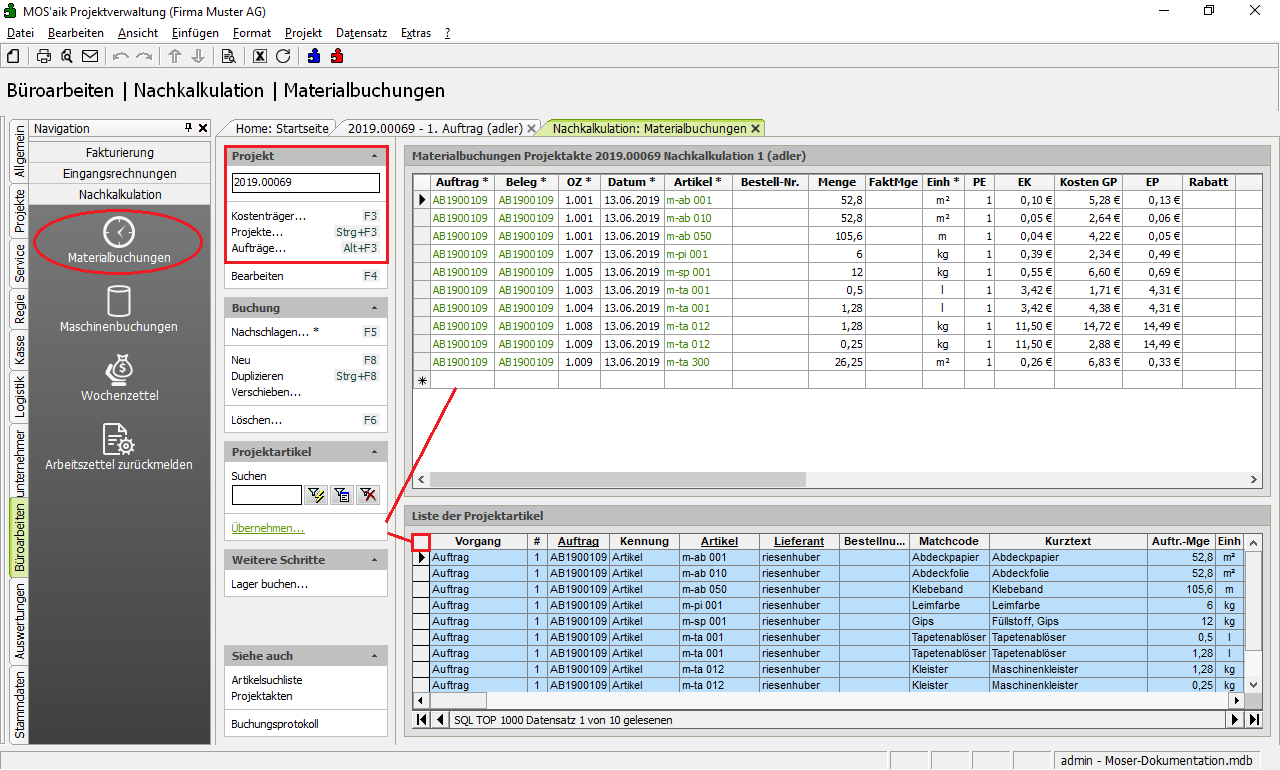This screenshot has width=1280, height=770.
Task: Collapse the Siehe auch section
Action: (374, 657)
